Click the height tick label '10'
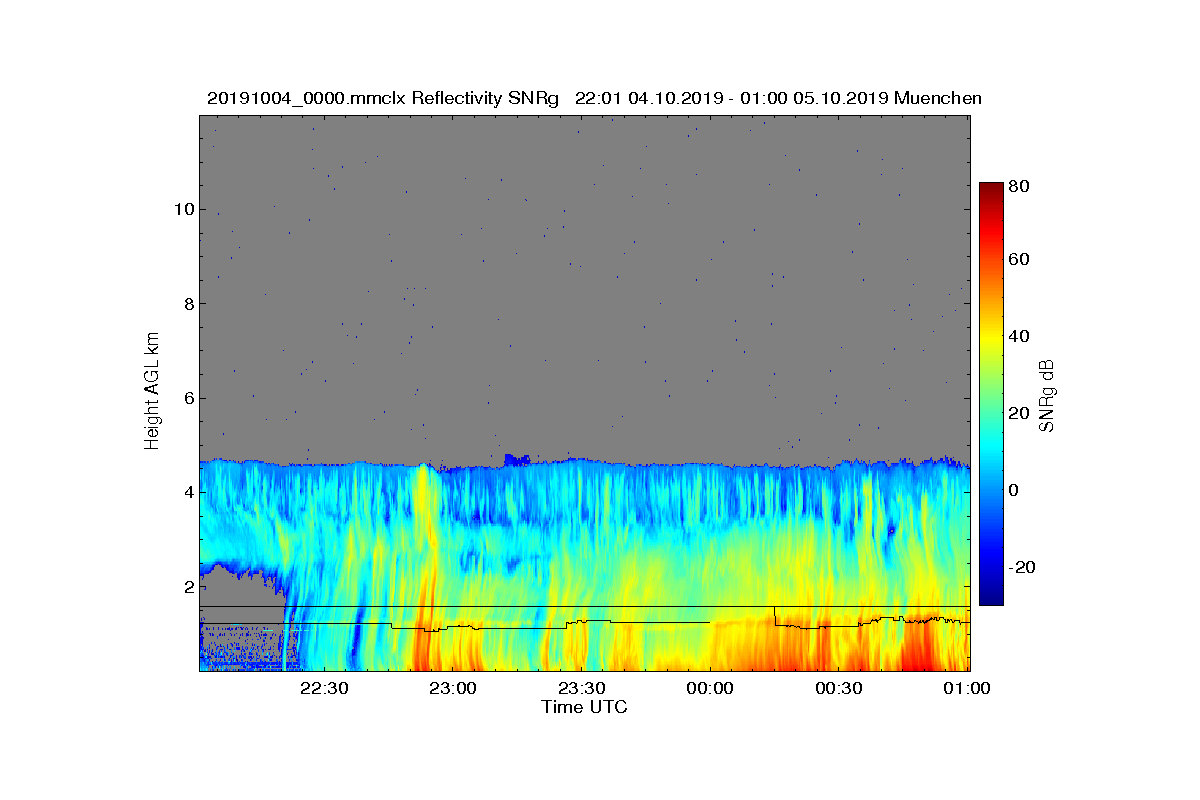Screen dimensions: 1200x800 [183, 209]
